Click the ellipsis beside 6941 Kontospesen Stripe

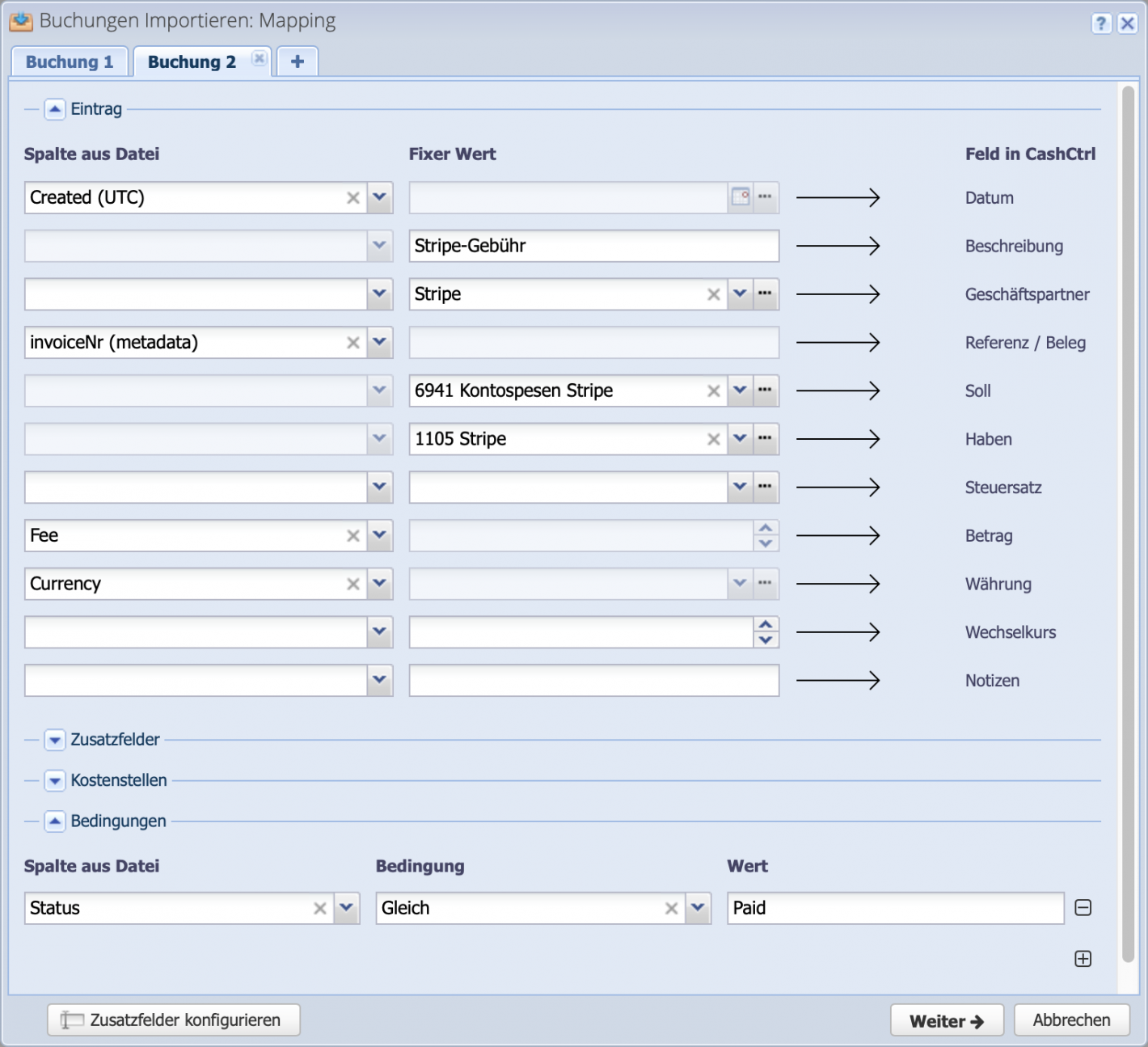tap(765, 391)
